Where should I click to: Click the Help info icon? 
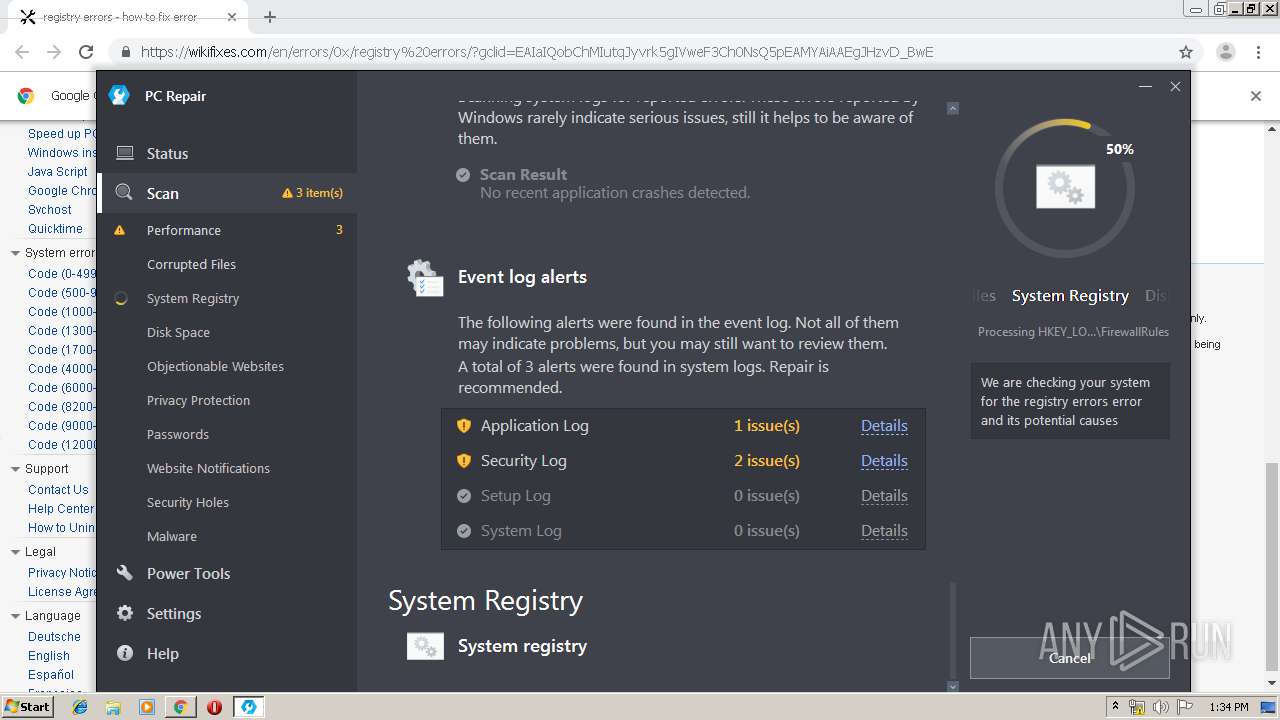(125, 653)
